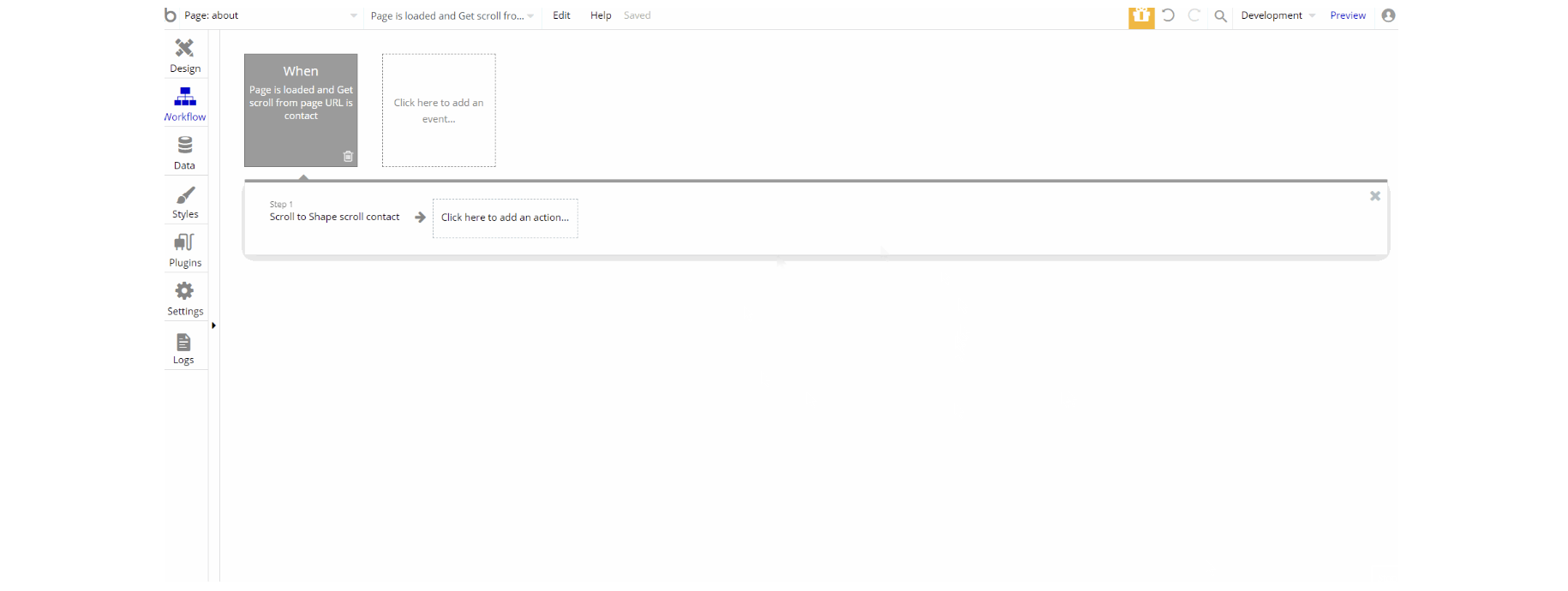The image size is (1568, 591).
Task: Open the Design tab icon
Action: tap(184, 48)
